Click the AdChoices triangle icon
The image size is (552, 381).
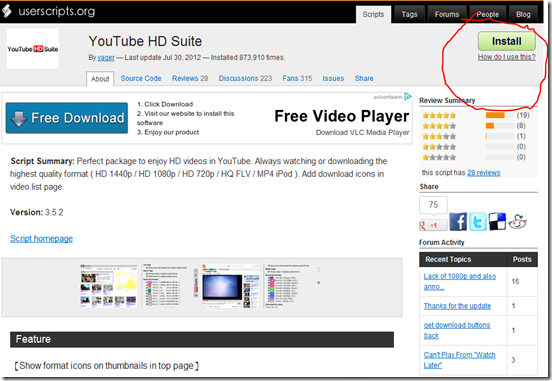pyautogui.click(x=408, y=96)
